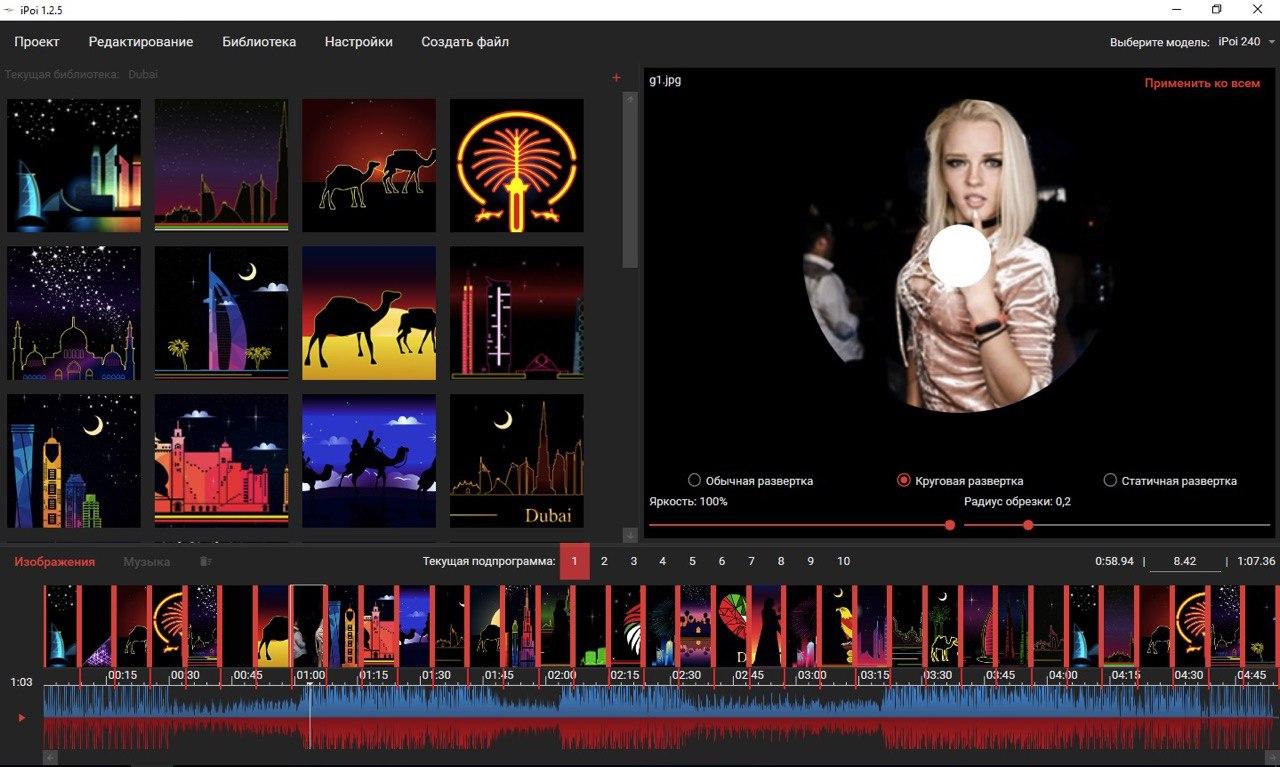This screenshot has height=767, width=1280.
Task: Click the g1.jpg file name label
Action: [665, 80]
